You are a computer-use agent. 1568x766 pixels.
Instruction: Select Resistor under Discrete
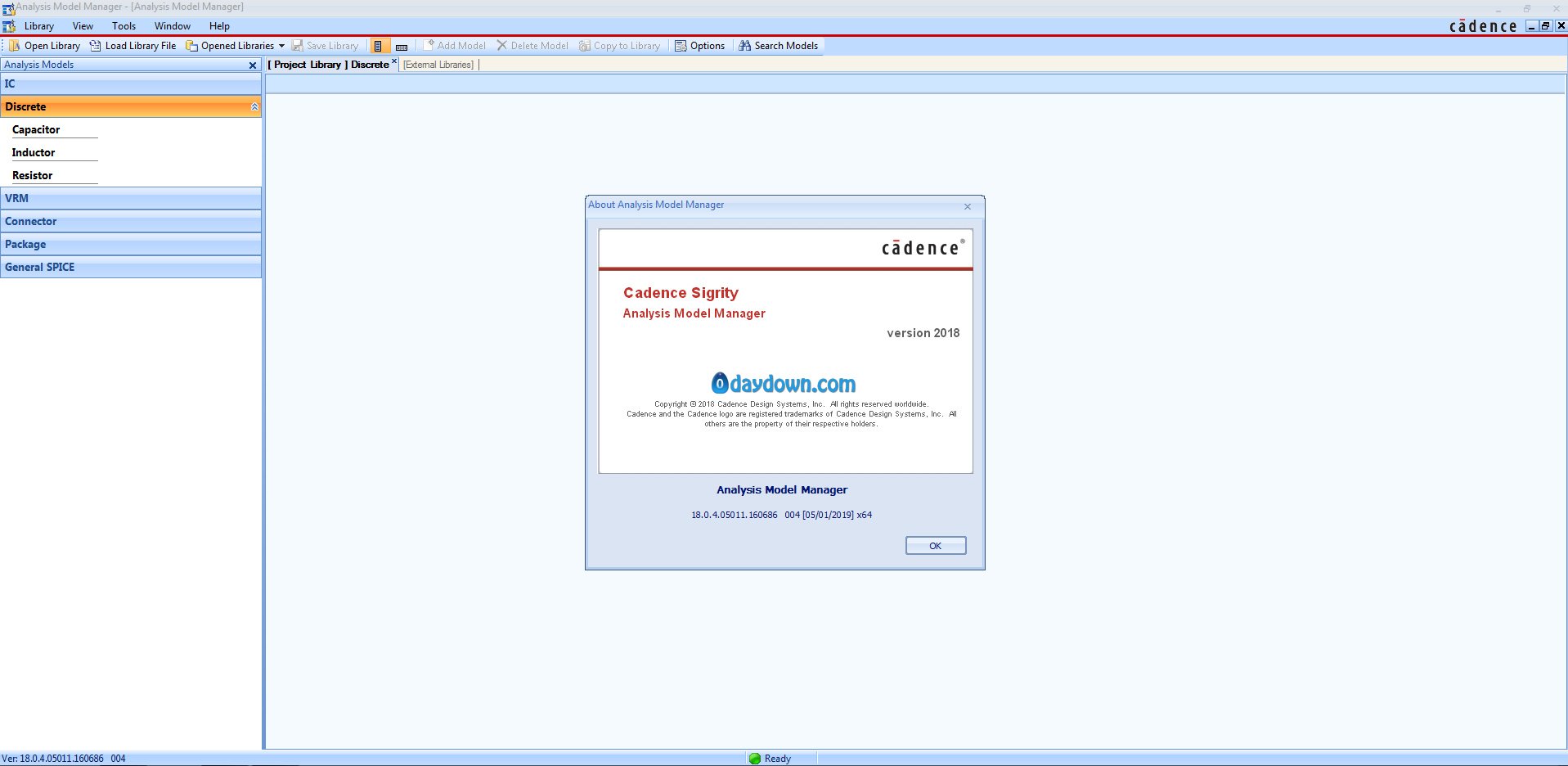33,175
